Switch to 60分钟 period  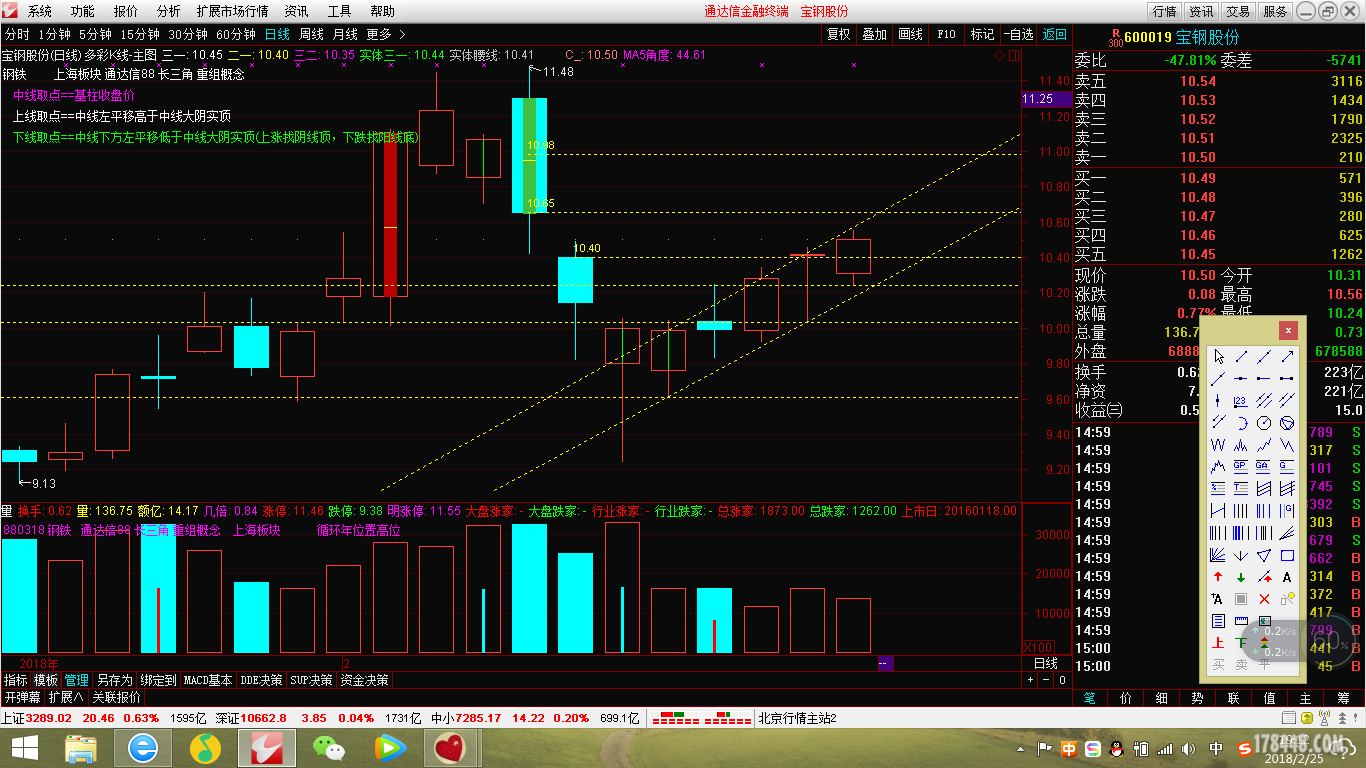(x=236, y=34)
